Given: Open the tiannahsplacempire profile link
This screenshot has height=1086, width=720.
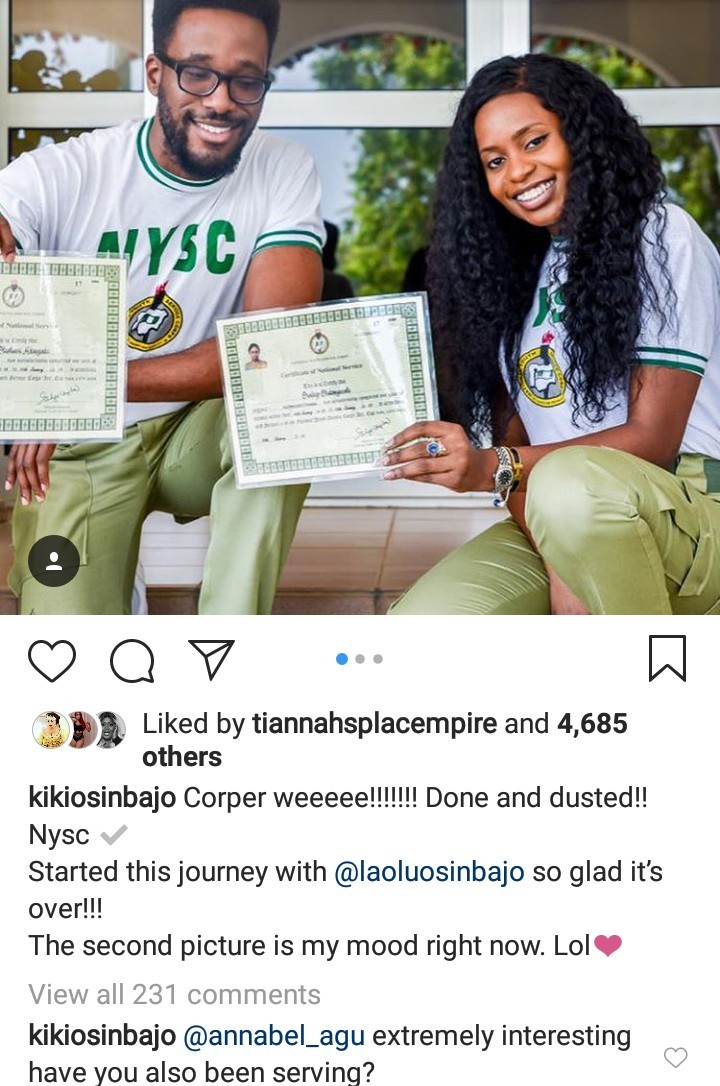Looking at the screenshot, I should (x=375, y=724).
